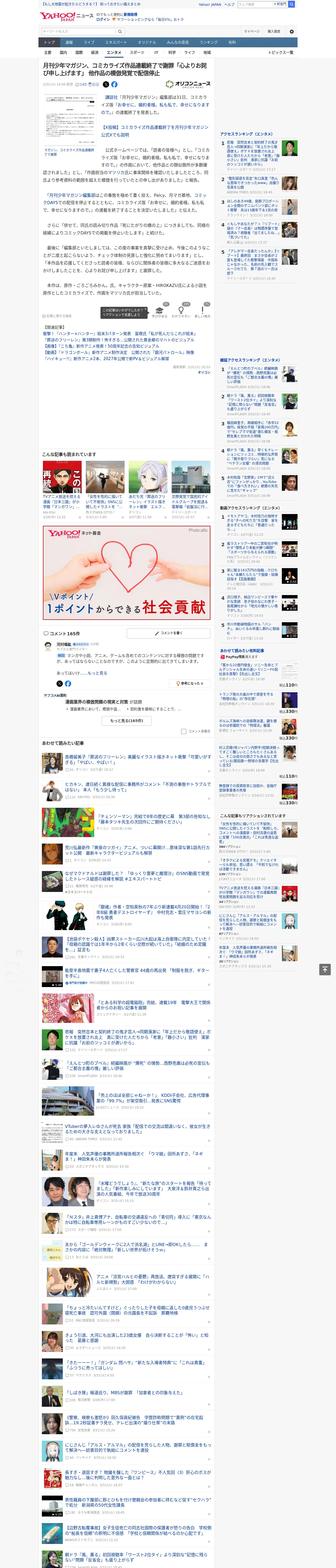The image size is (336, 1568).
Task: Click the ログイン link
Action: (103, 20)
